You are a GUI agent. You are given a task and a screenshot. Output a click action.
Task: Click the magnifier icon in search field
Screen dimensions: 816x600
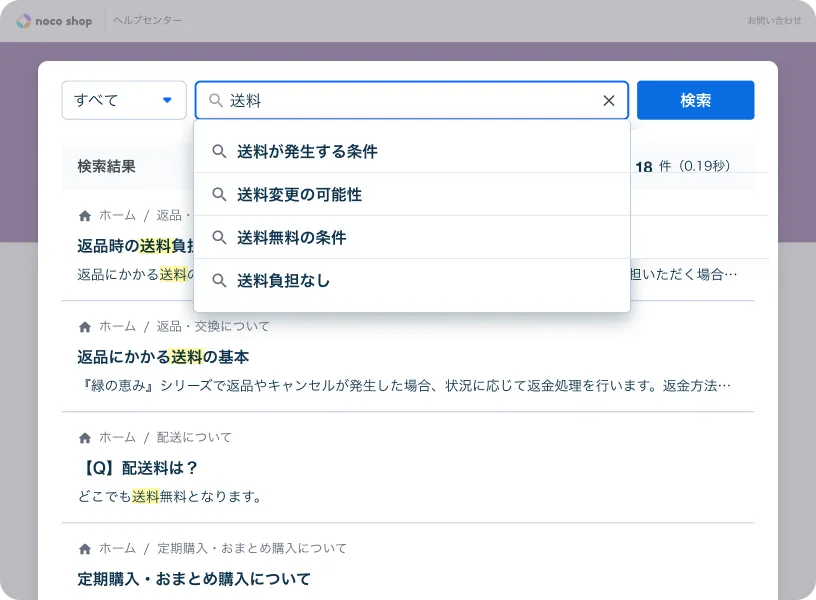pyautogui.click(x=215, y=101)
